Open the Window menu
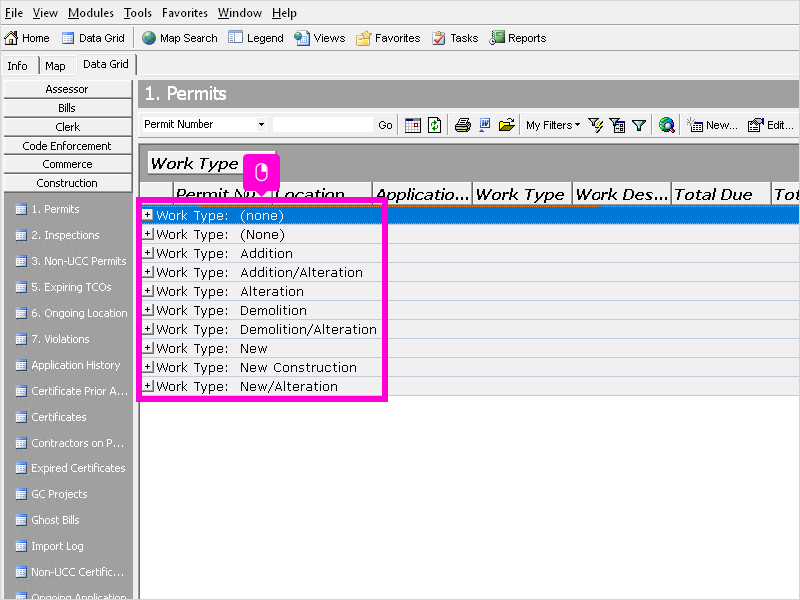Image resolution: width=800 pixels, height=600 pixels. tap(239, 13)
